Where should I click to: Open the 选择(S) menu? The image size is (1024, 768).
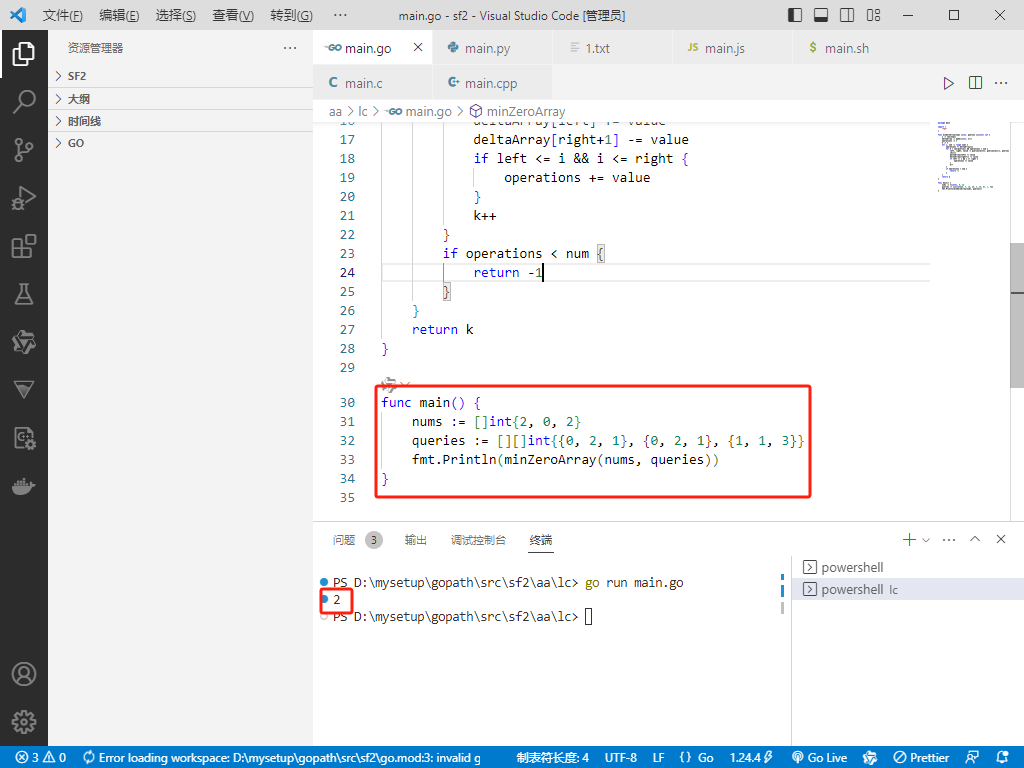[176, 15]
